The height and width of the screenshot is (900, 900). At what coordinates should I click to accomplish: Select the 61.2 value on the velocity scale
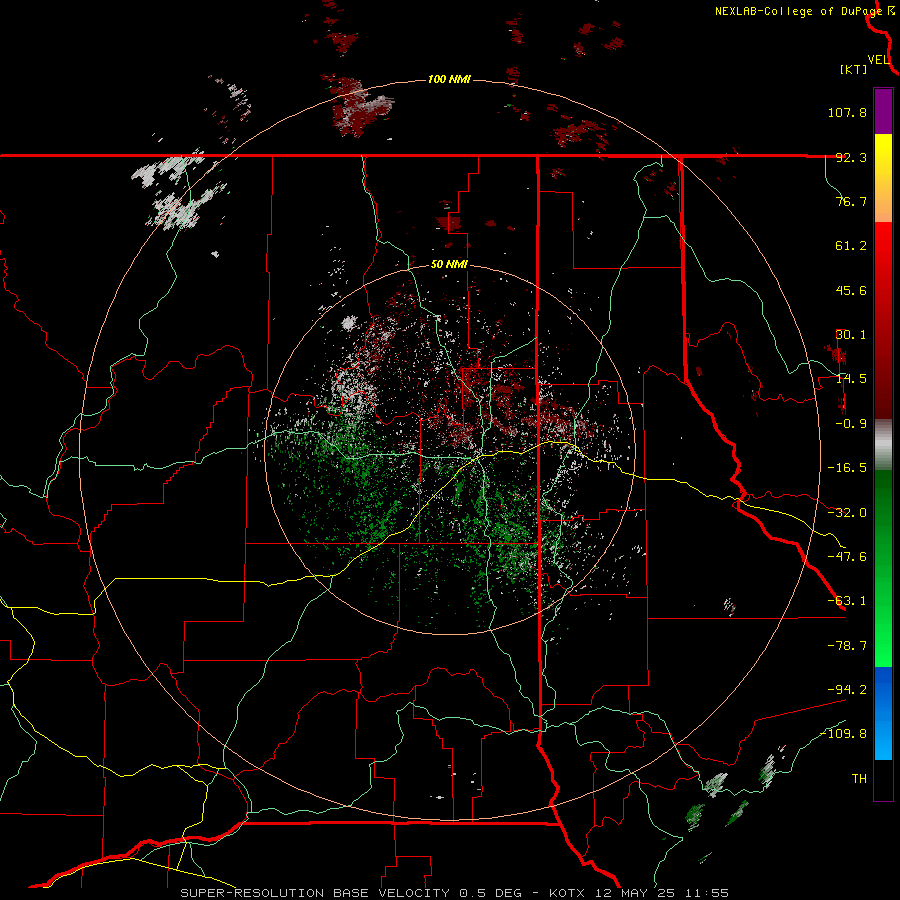pos(851,246)
